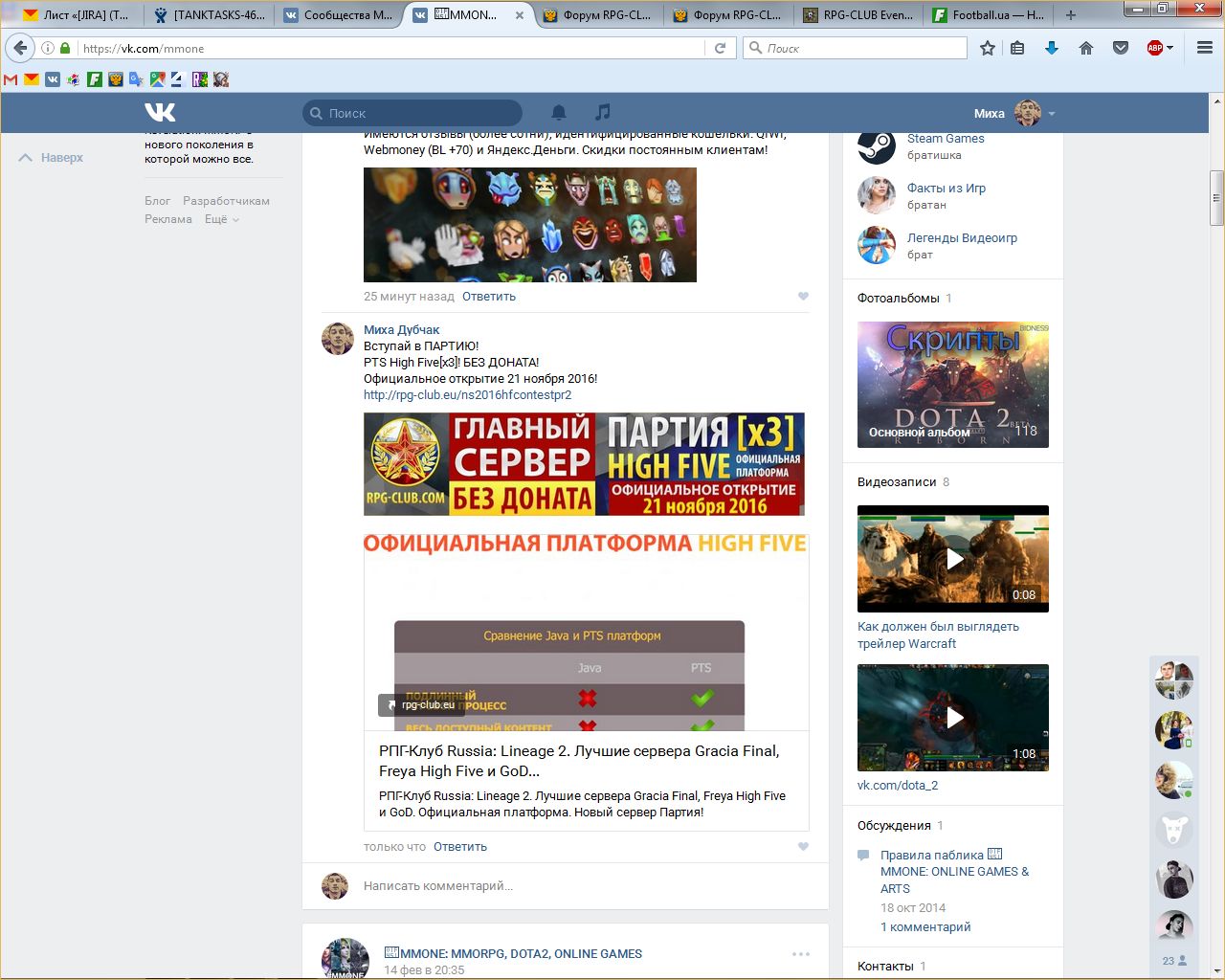Open vk.com/dota_2 video title
Screen dimensions: 1225x980
[898, 785]
